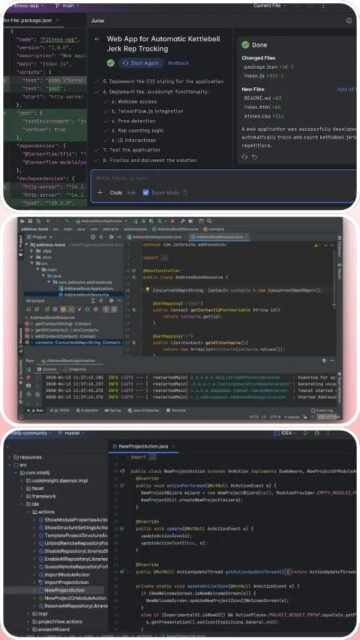Select Ask mode in Junie prompt bar

tap(131, 193)
